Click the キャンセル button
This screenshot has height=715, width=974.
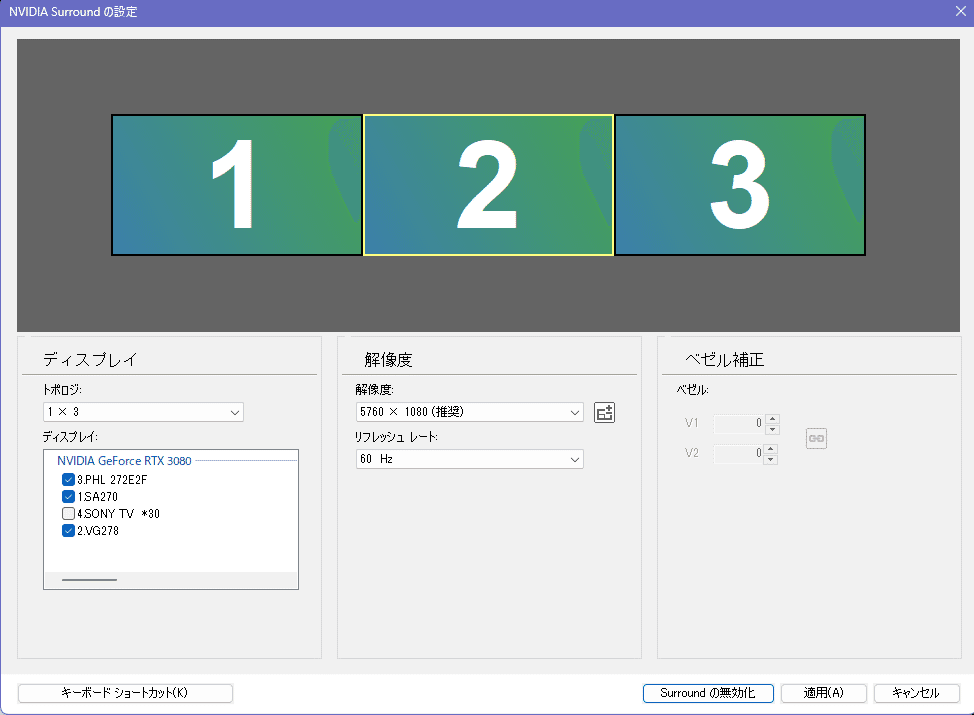[x=916, y=693]
